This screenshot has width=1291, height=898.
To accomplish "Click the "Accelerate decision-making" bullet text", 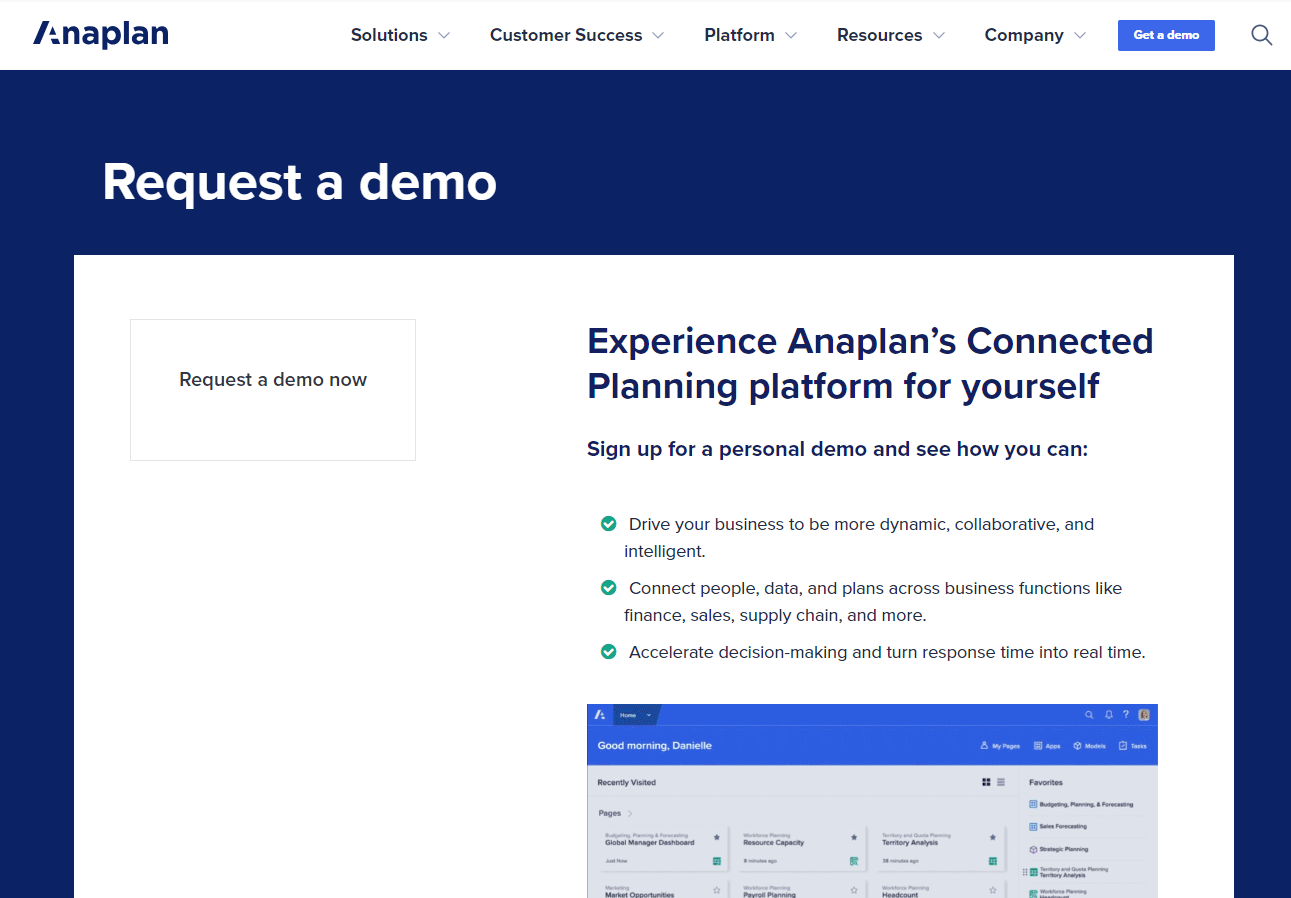I will click(x=887, y=652).
